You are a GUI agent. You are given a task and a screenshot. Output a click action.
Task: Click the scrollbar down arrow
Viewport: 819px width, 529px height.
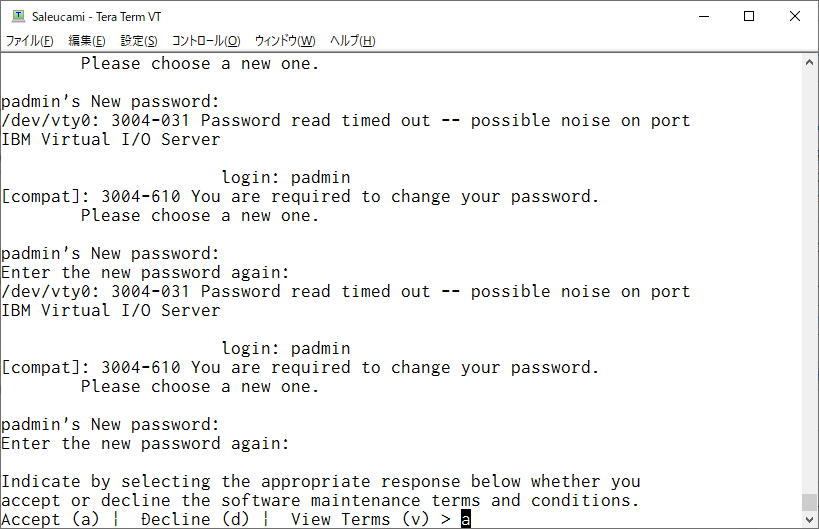809,520
